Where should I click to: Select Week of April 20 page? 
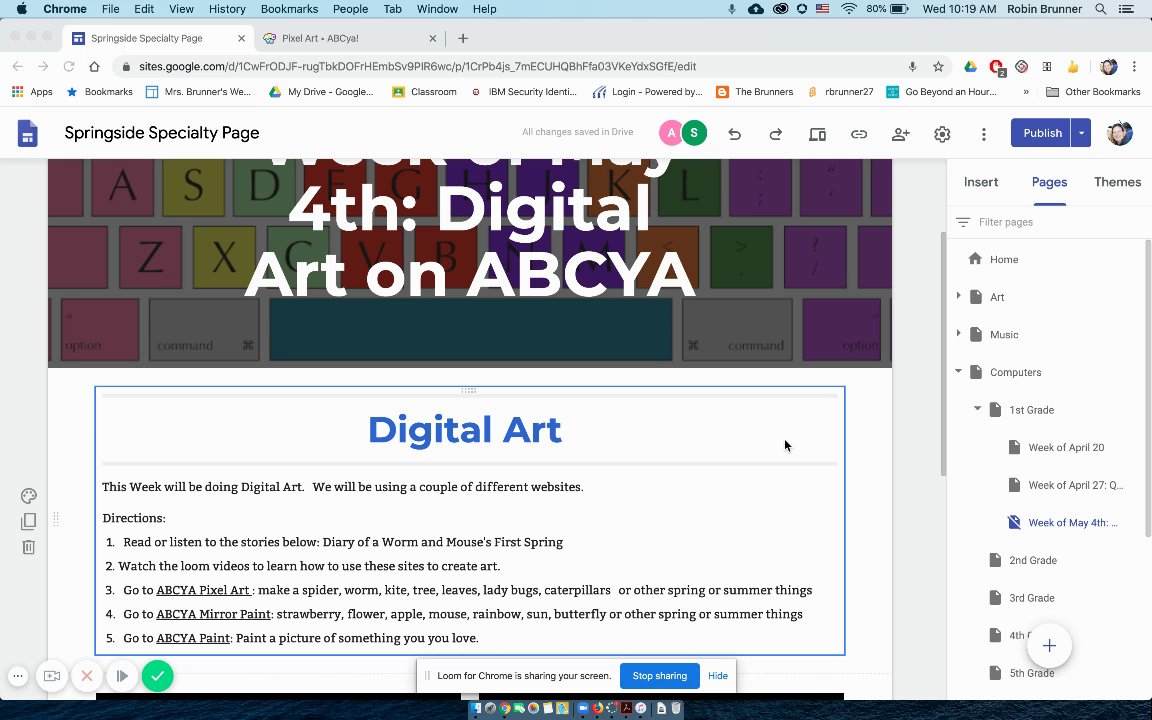(x=1065, y=447)
